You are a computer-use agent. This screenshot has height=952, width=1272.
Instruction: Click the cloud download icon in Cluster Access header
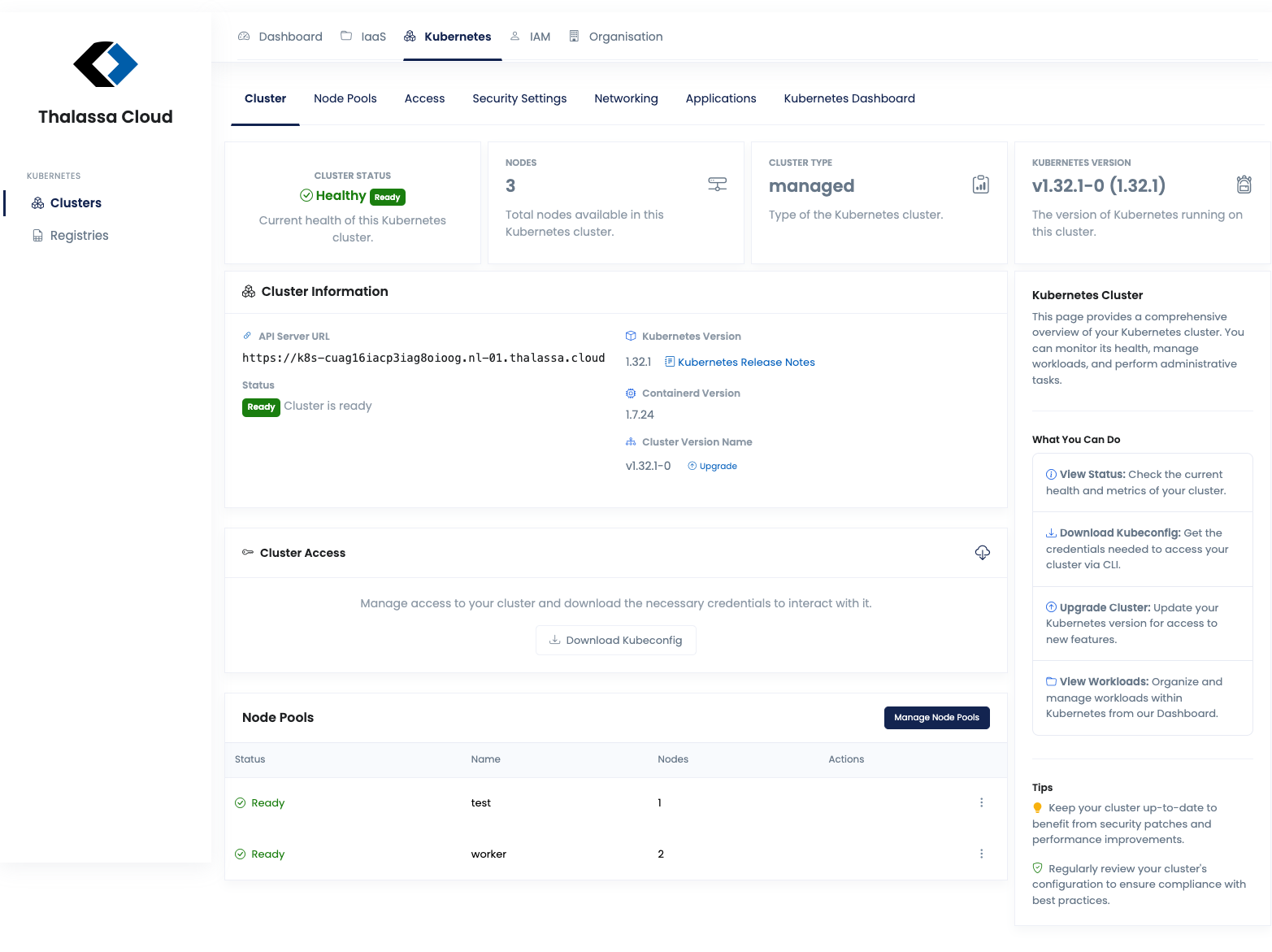tap(982, 552)
